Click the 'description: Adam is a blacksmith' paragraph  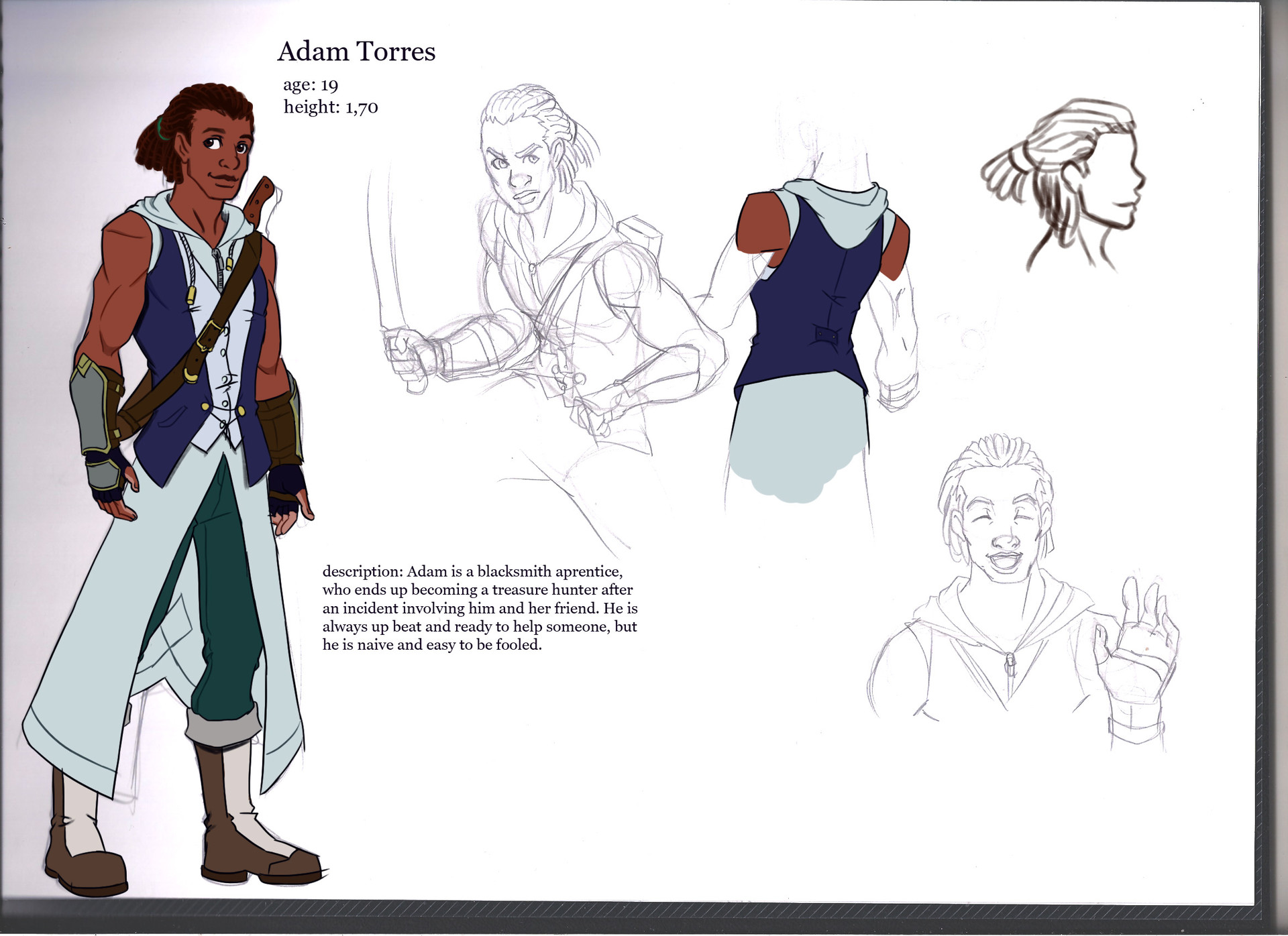pyautogui.click(x=480, y=608)
